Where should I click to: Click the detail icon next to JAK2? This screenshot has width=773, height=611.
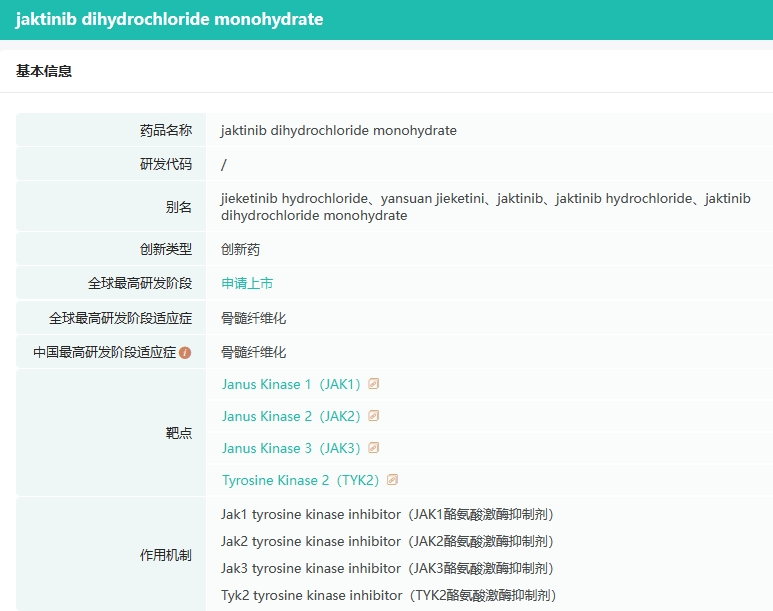[374, 416]
